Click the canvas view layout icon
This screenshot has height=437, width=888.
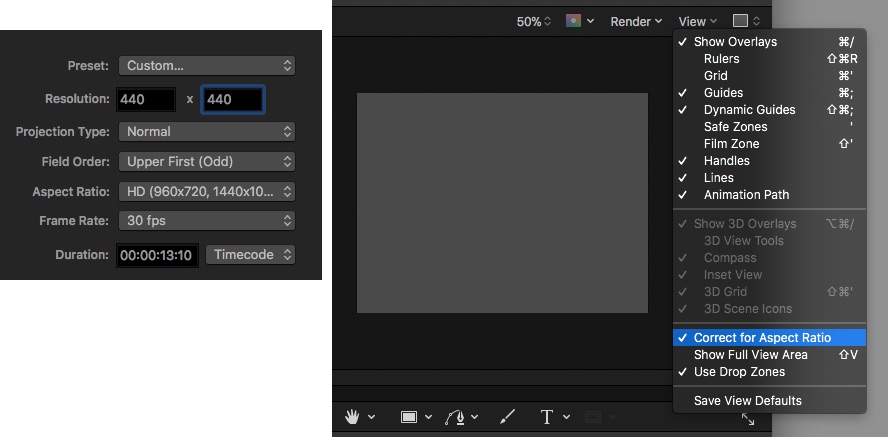(741, 21)
